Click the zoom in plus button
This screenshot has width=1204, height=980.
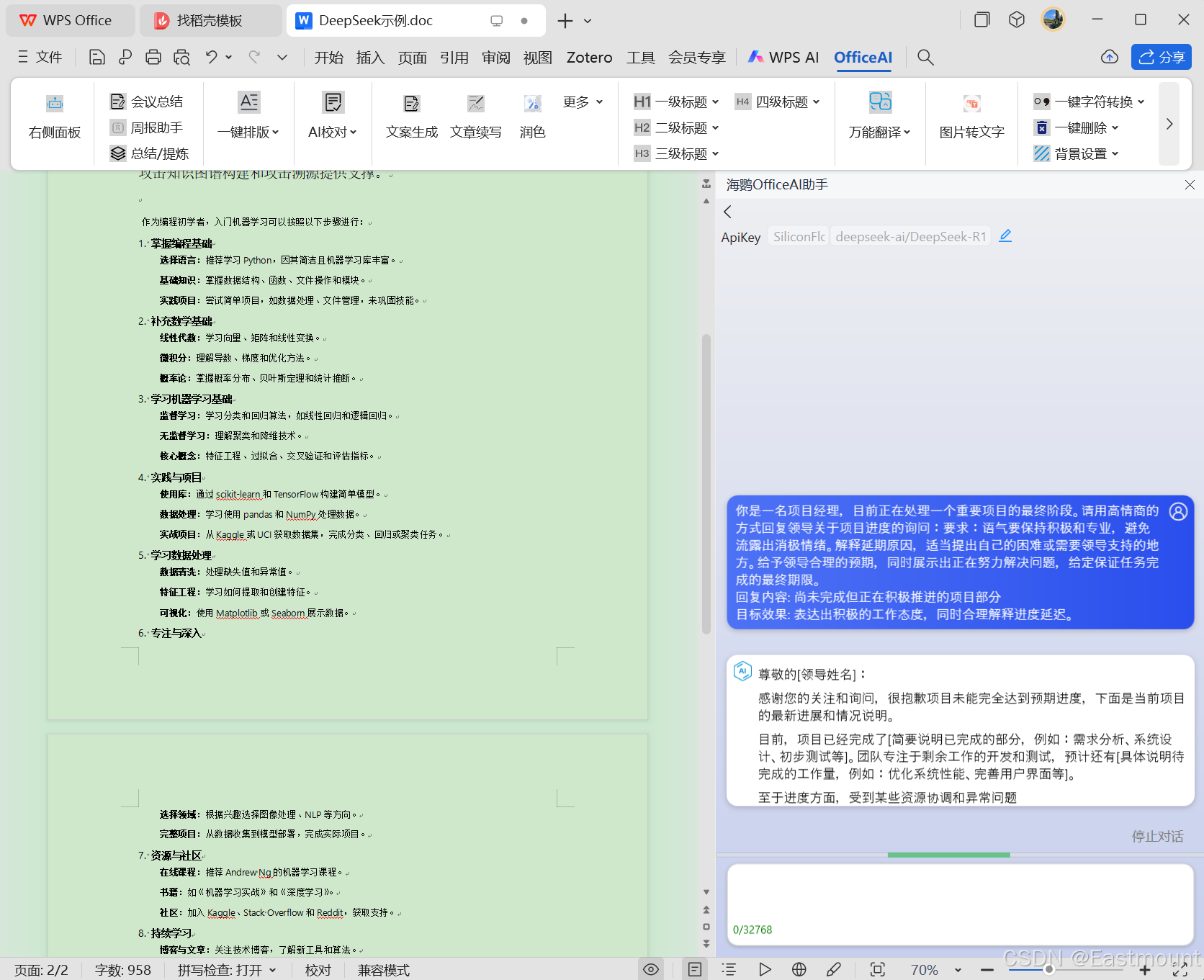(x=1145, y=970)
